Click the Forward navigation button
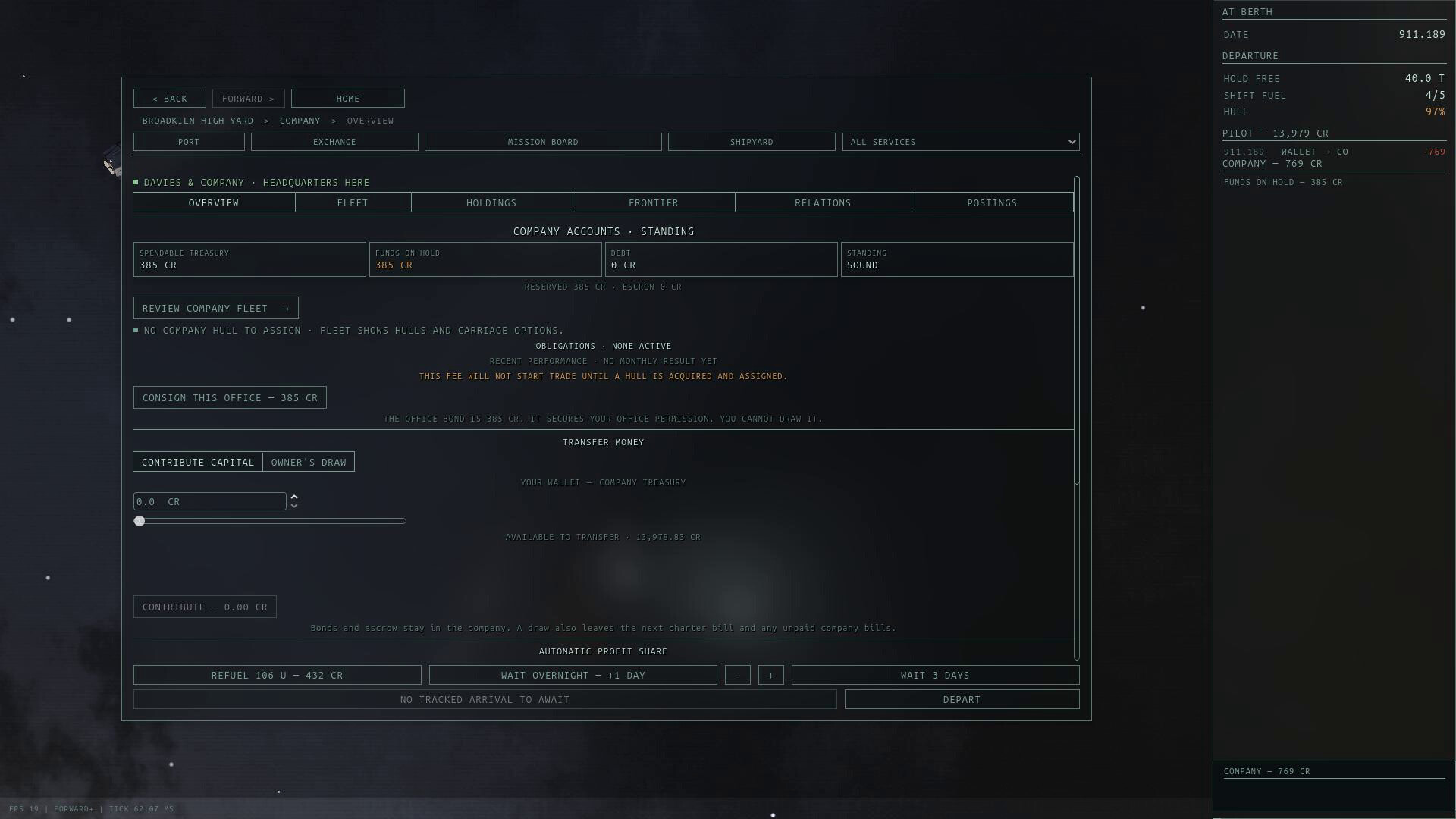The width and height of the screenshot is (1456, 819). [x=248, y=99]
